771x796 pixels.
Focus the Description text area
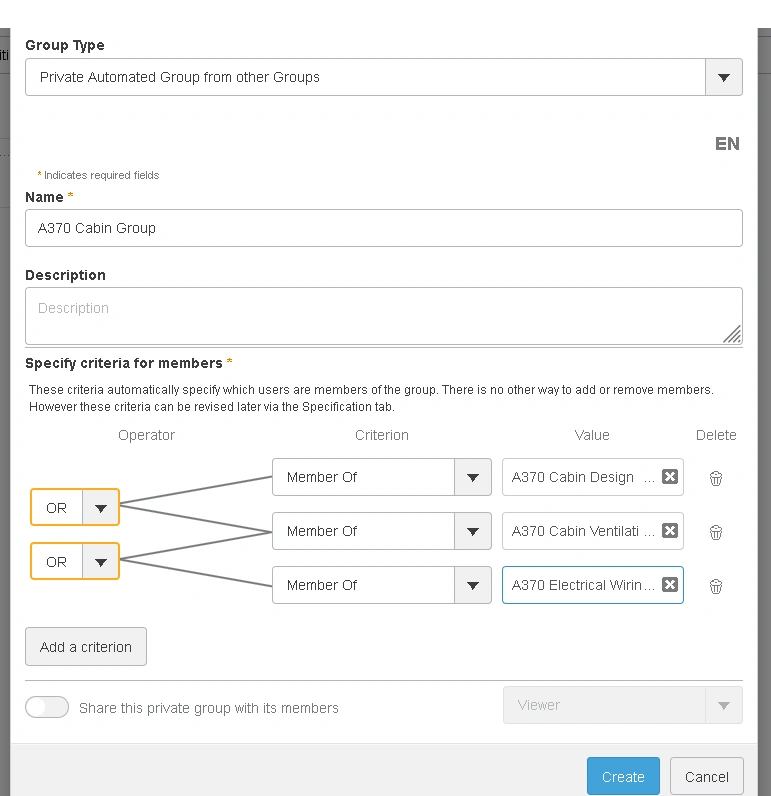coord(383,315)
